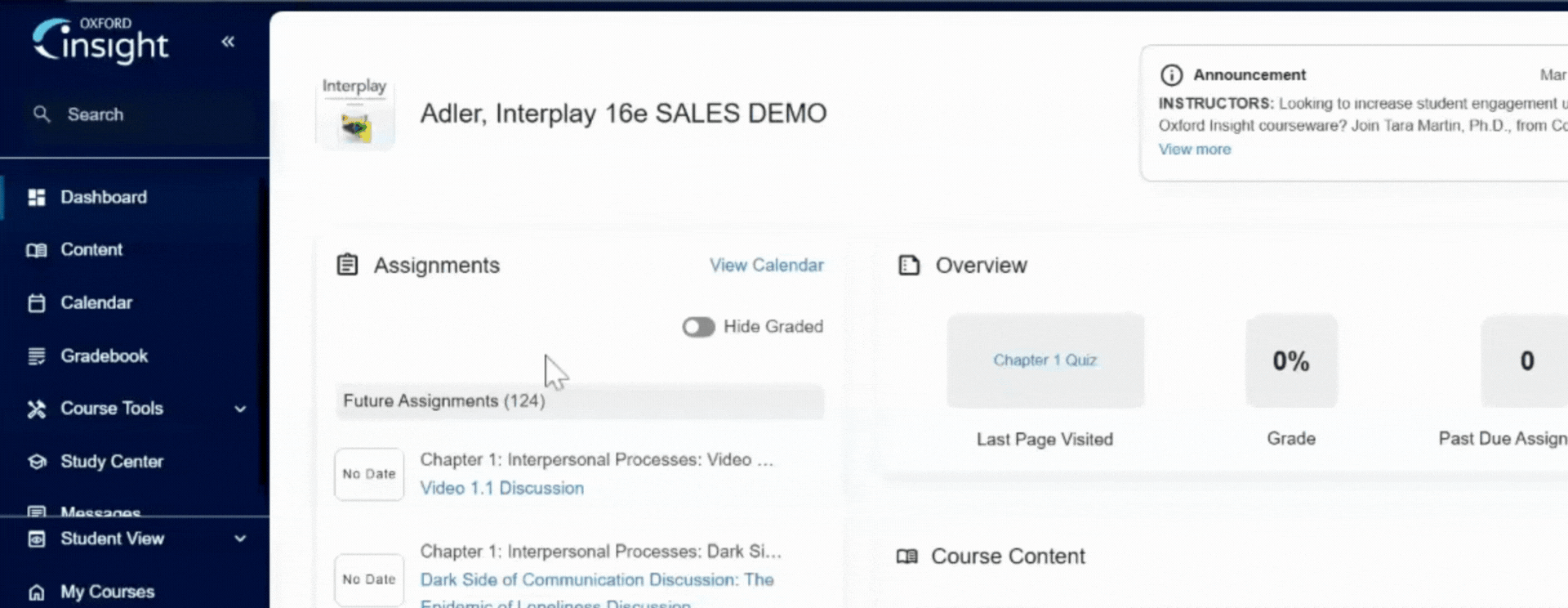This screenshot has height=608, width=1568.
Task: Go to My Courses
Action: 108,592
